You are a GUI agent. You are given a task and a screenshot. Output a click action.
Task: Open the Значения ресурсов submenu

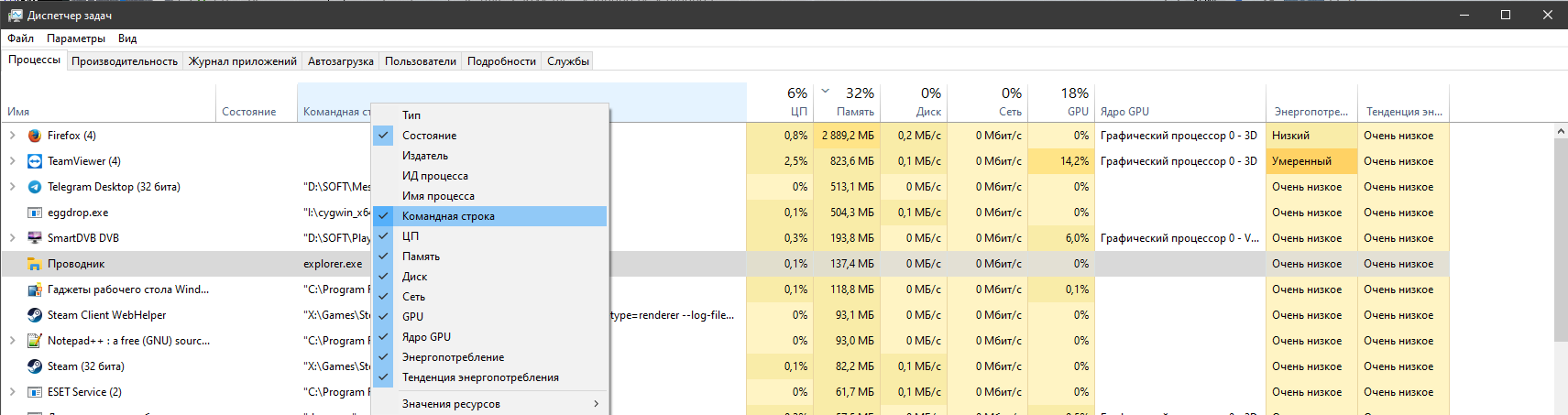[x=451, y=404]
